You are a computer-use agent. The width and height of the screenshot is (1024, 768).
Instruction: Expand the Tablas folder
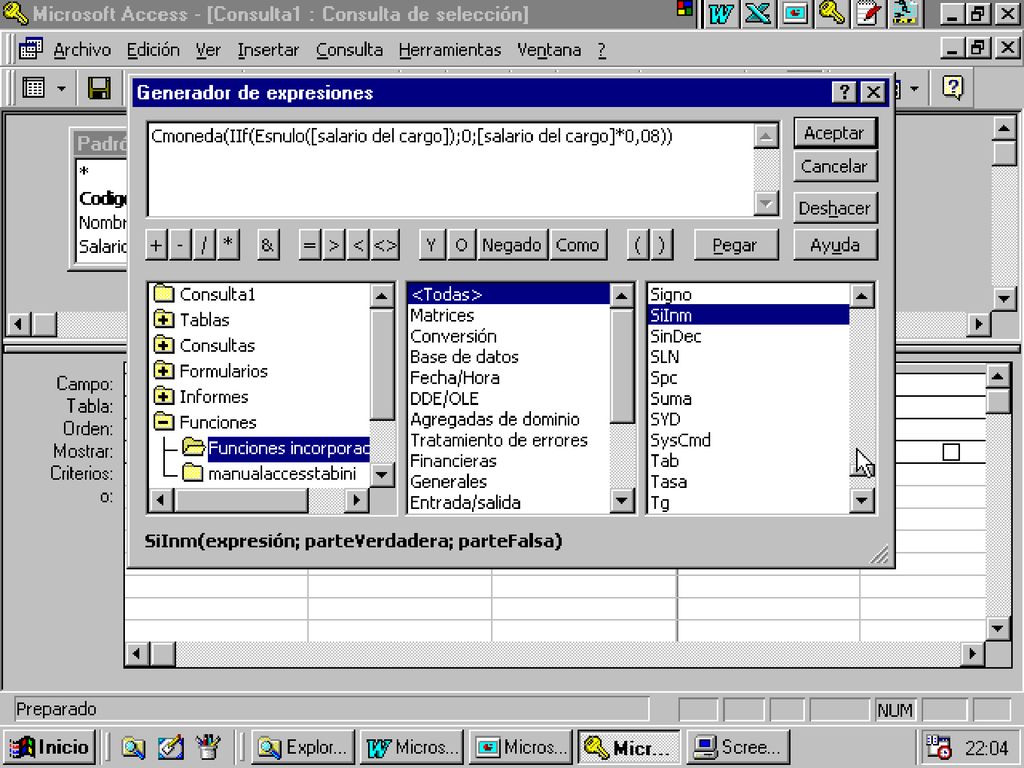click(163, 320)
